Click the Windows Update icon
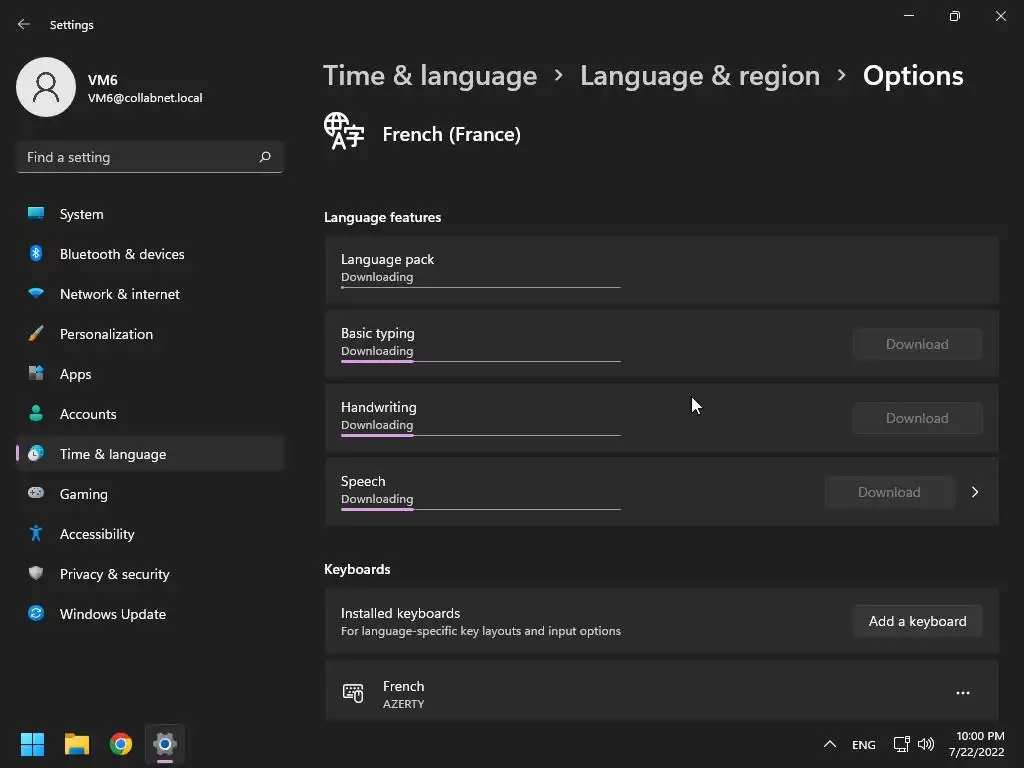Image resolution: width=1024 pixels, height=768 pixels. 36,614
